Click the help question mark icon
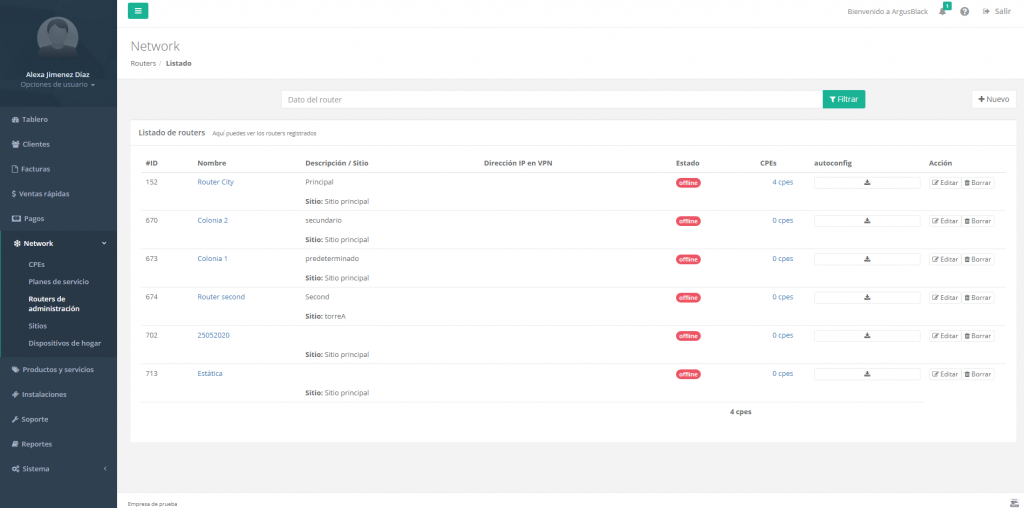Viewport: 1024px width, 508px height. point(964,12)
